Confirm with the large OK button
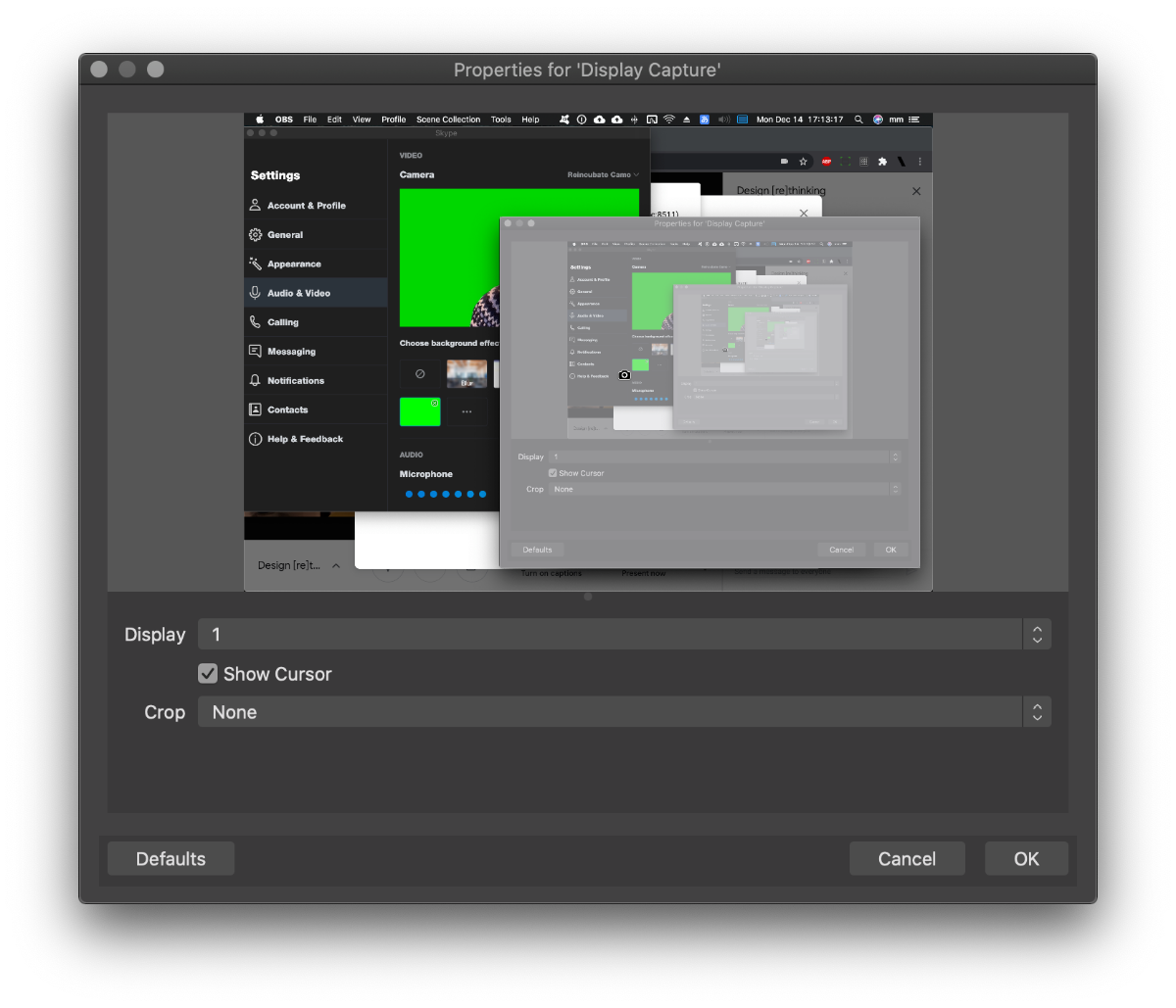The image size is (1176, 1008). (x=1026, y=858)
